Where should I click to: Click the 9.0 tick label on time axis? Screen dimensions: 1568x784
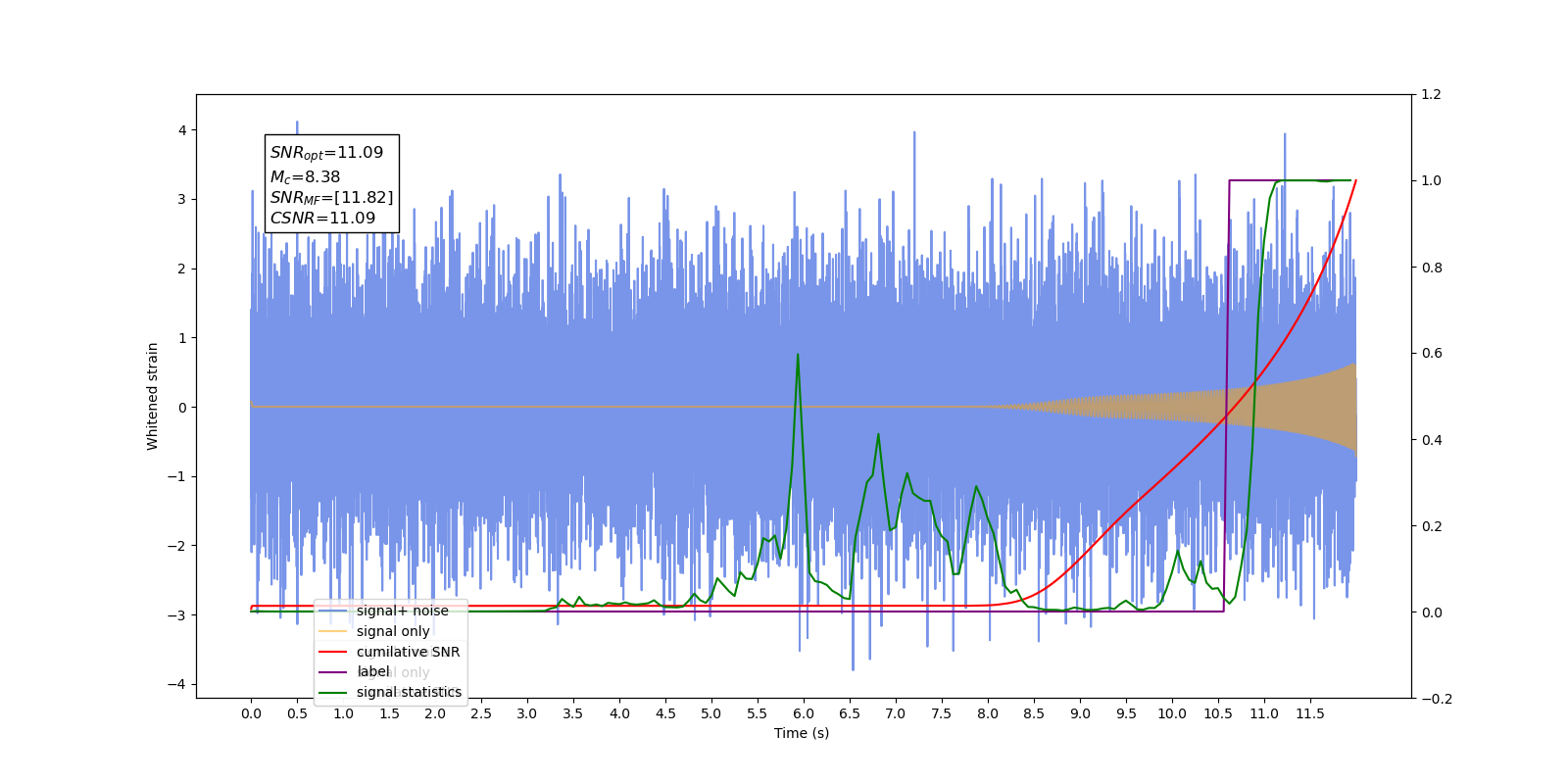tap(1080, 713)
